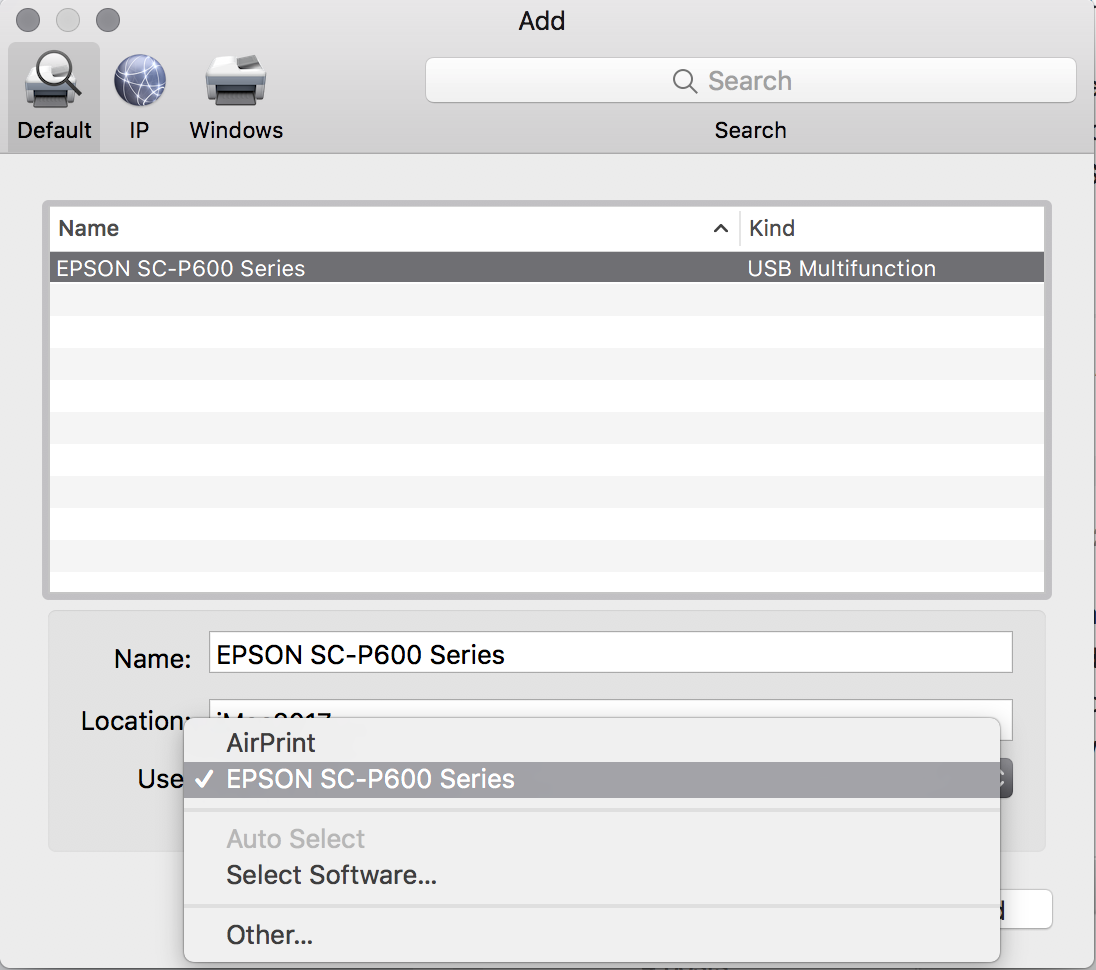1096x970 pixels.
Task: Switch to the Windows printer icon
Action: click(236, 80)
